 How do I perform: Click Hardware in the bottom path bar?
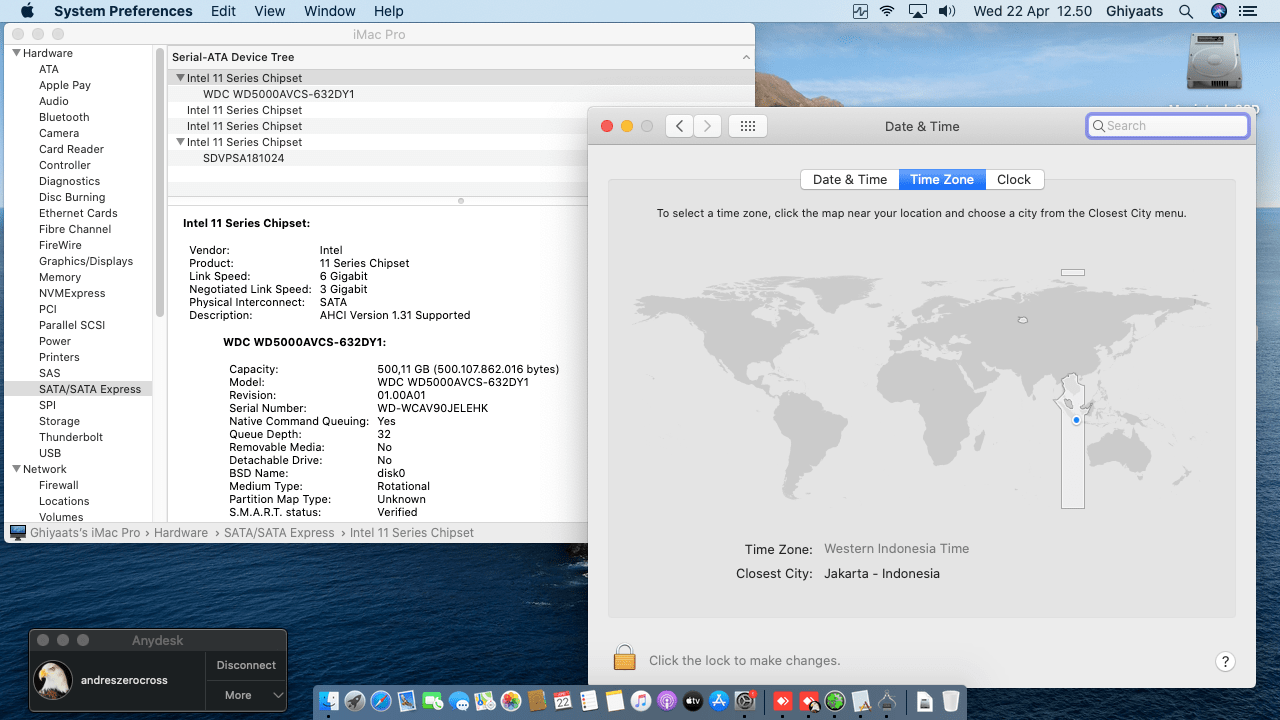coord(181,533)
